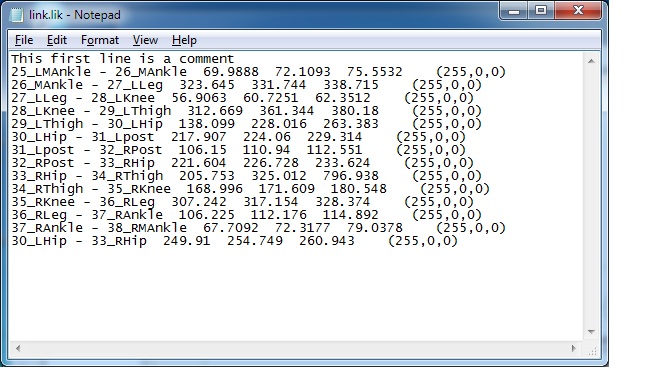652x384 pixels.
Task: Click the value 263.383
Action: [x=351, y=124]
